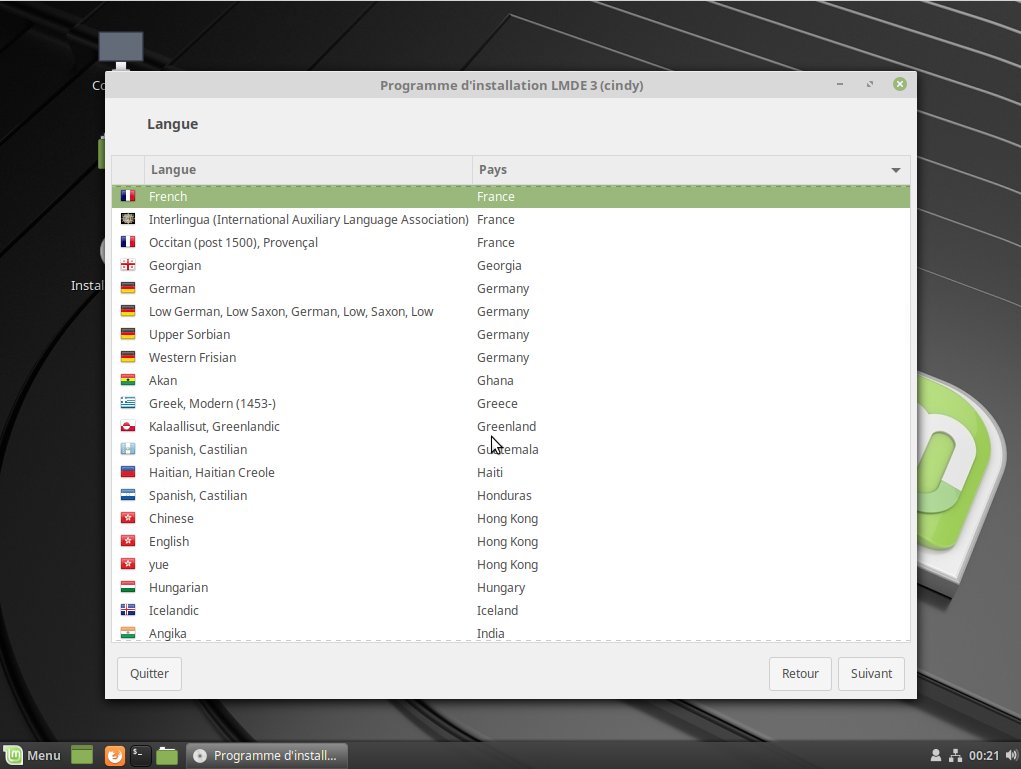This screenshot has height=769, width=1021.
Task: Select German language for Germany
Action: tap(172, 288)
